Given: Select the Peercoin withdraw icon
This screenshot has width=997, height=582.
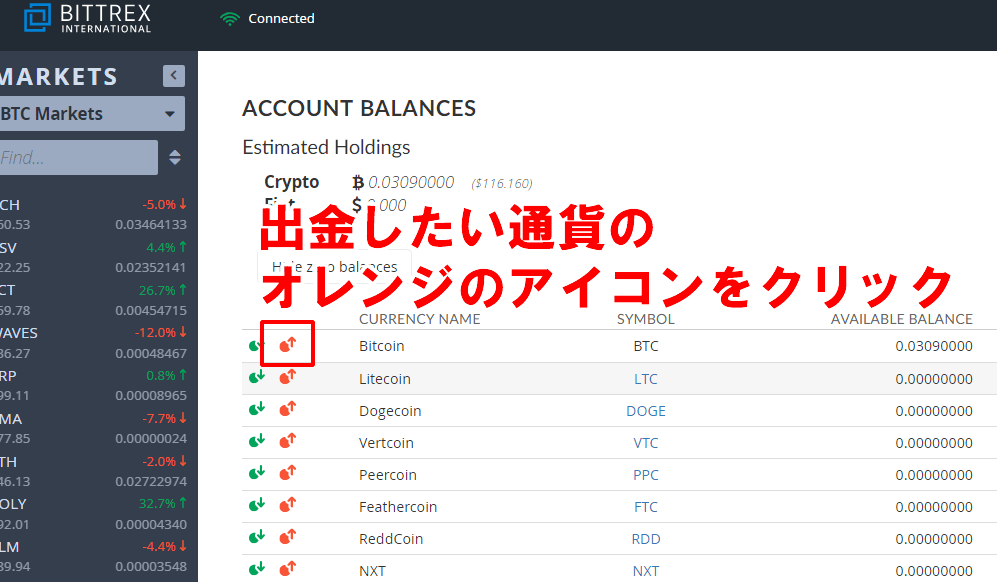Looking at the screenshot, I should click(288, 473).
